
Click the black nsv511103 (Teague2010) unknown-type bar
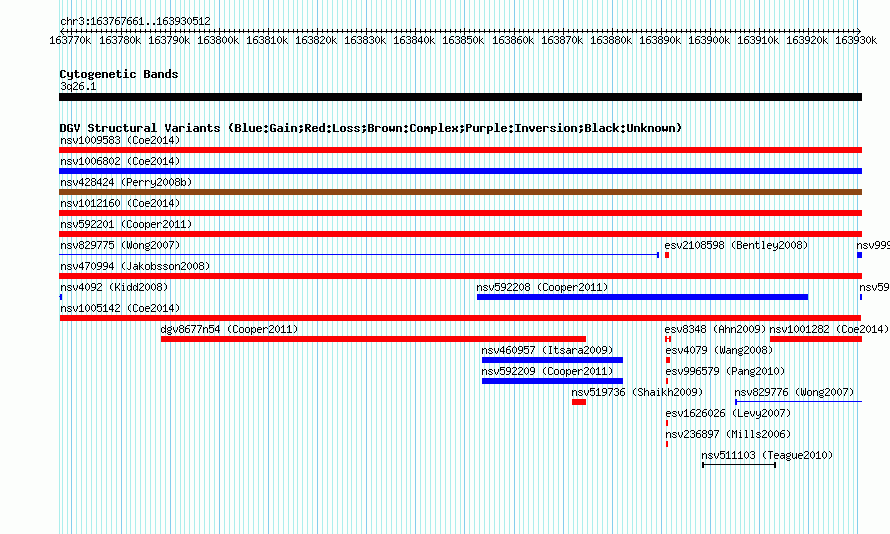tap(739, 465)
